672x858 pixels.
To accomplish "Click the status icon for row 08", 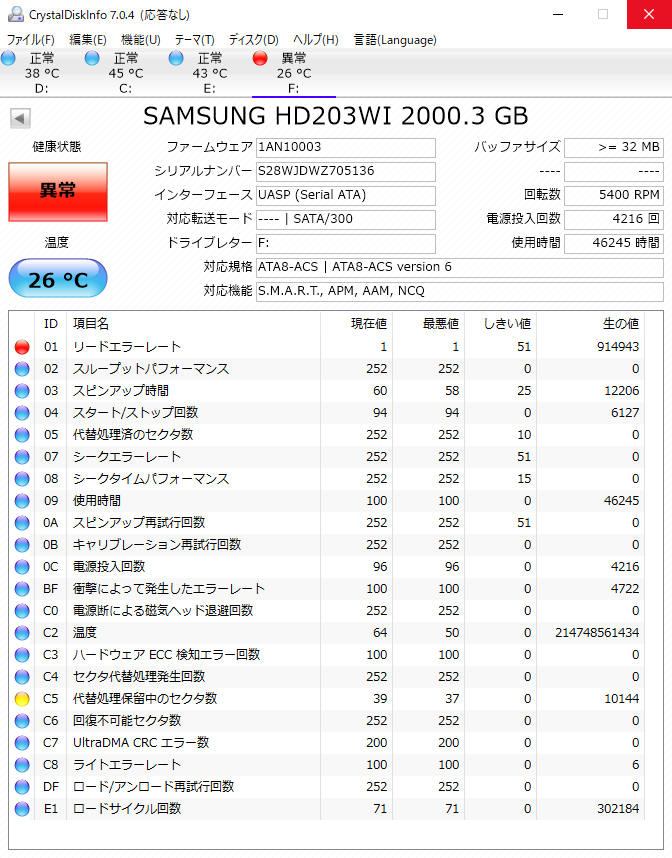I will (x=22, y=479).
